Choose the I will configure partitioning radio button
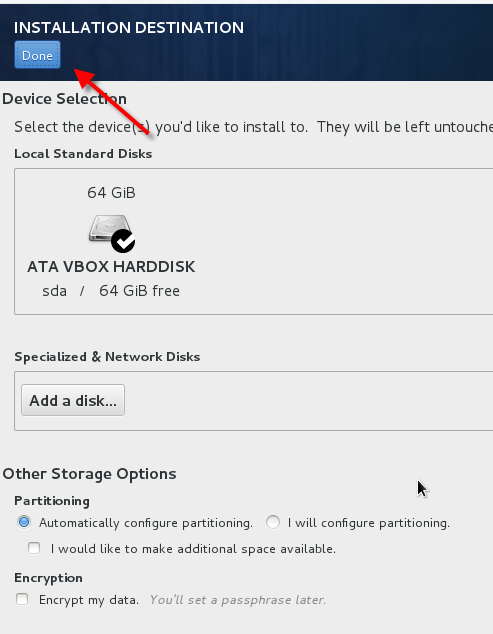Screen dimensions: 493x634 coord(273,522)
